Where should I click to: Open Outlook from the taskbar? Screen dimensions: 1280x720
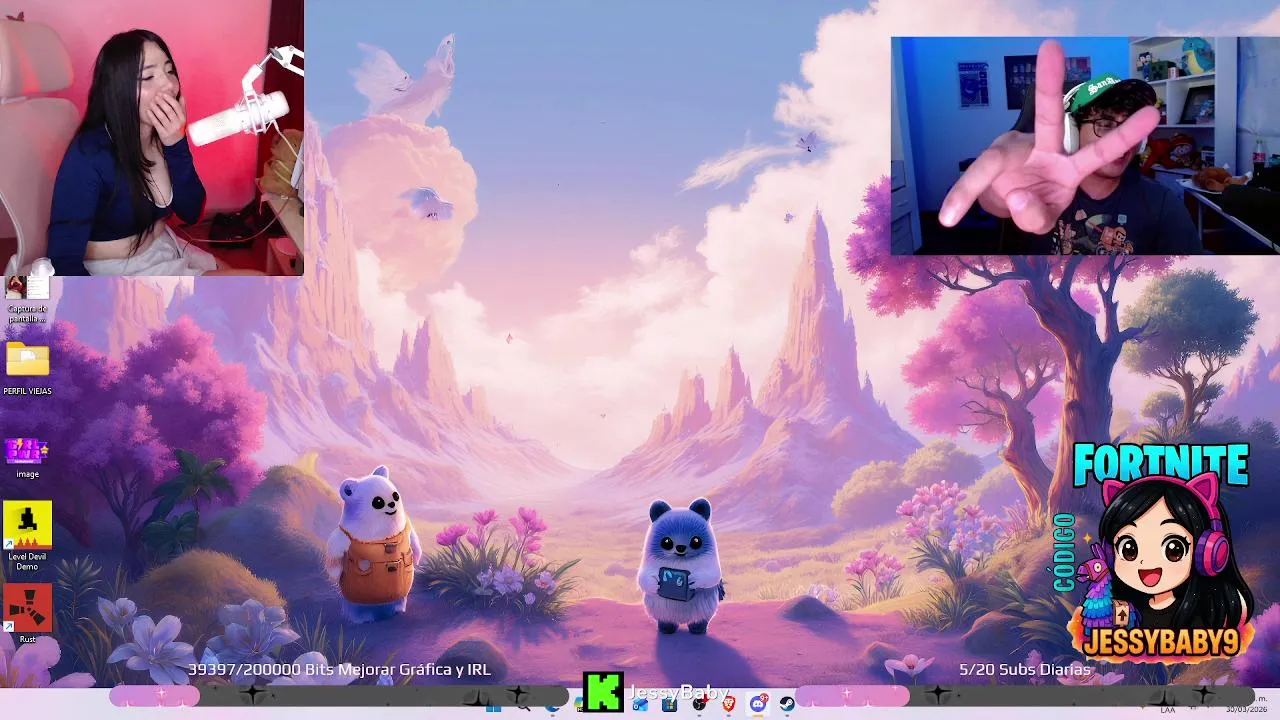pos(640,704)
